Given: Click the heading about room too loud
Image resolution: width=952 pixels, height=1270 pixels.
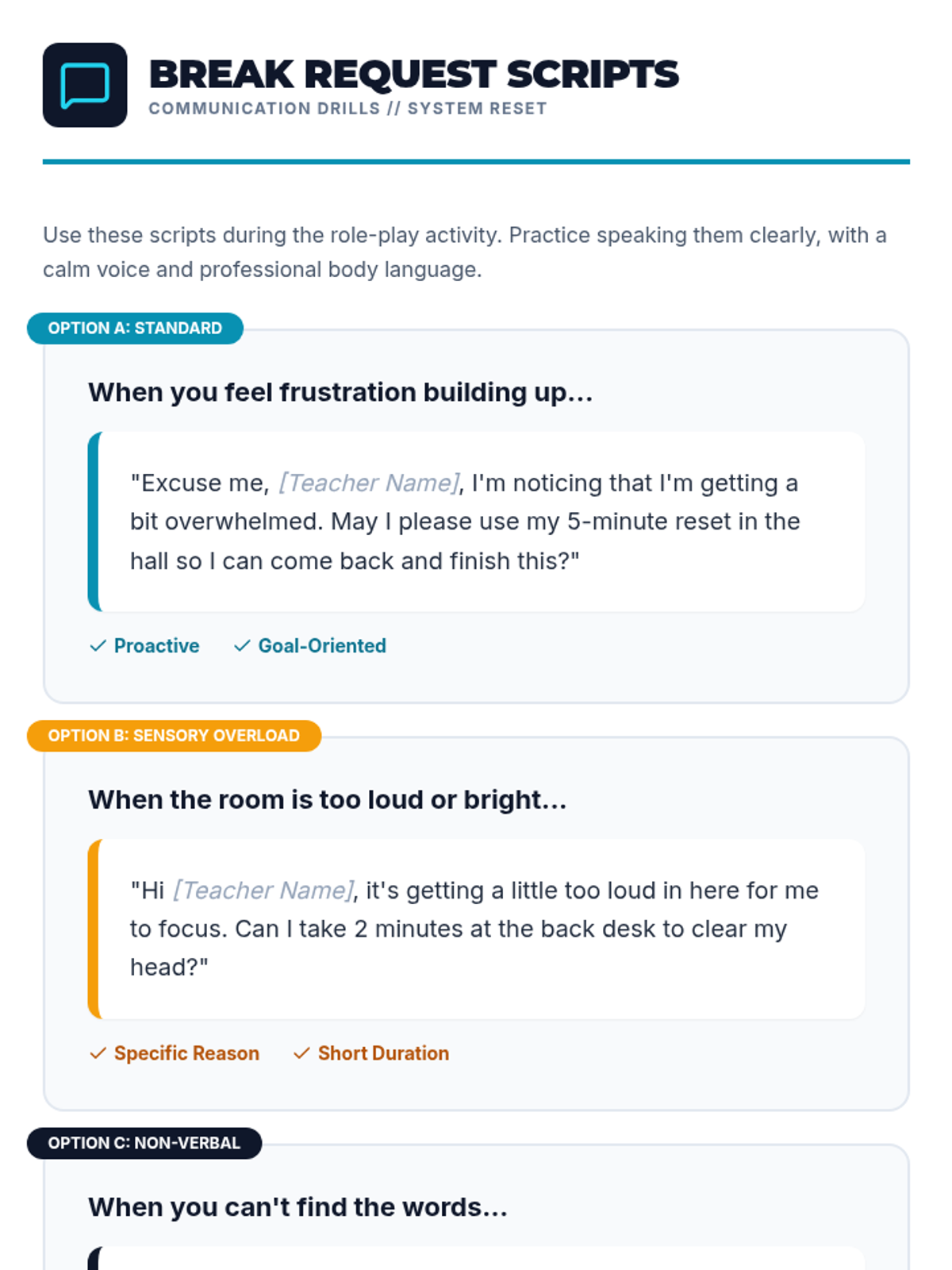Looking at the screenshot, I should click(328, 799).
